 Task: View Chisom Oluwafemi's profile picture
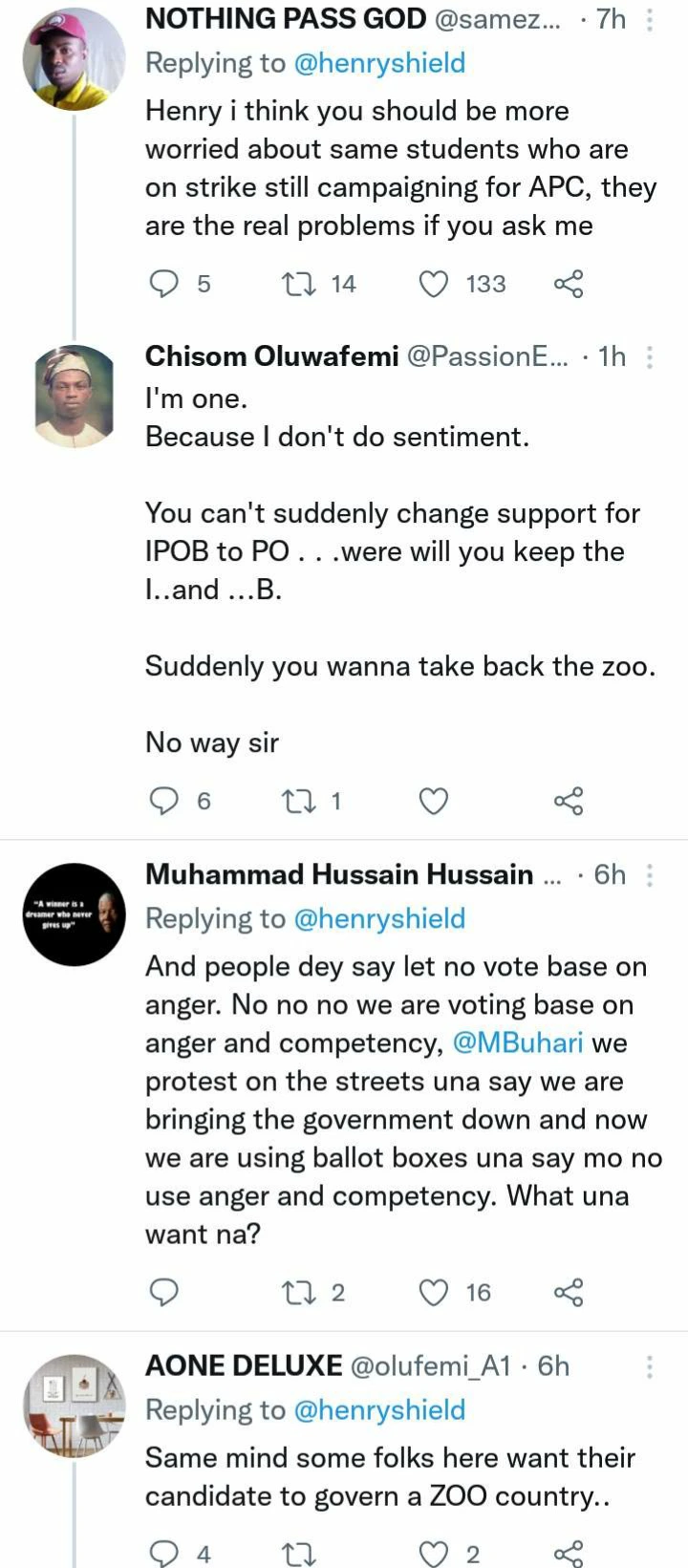(75, 396)
